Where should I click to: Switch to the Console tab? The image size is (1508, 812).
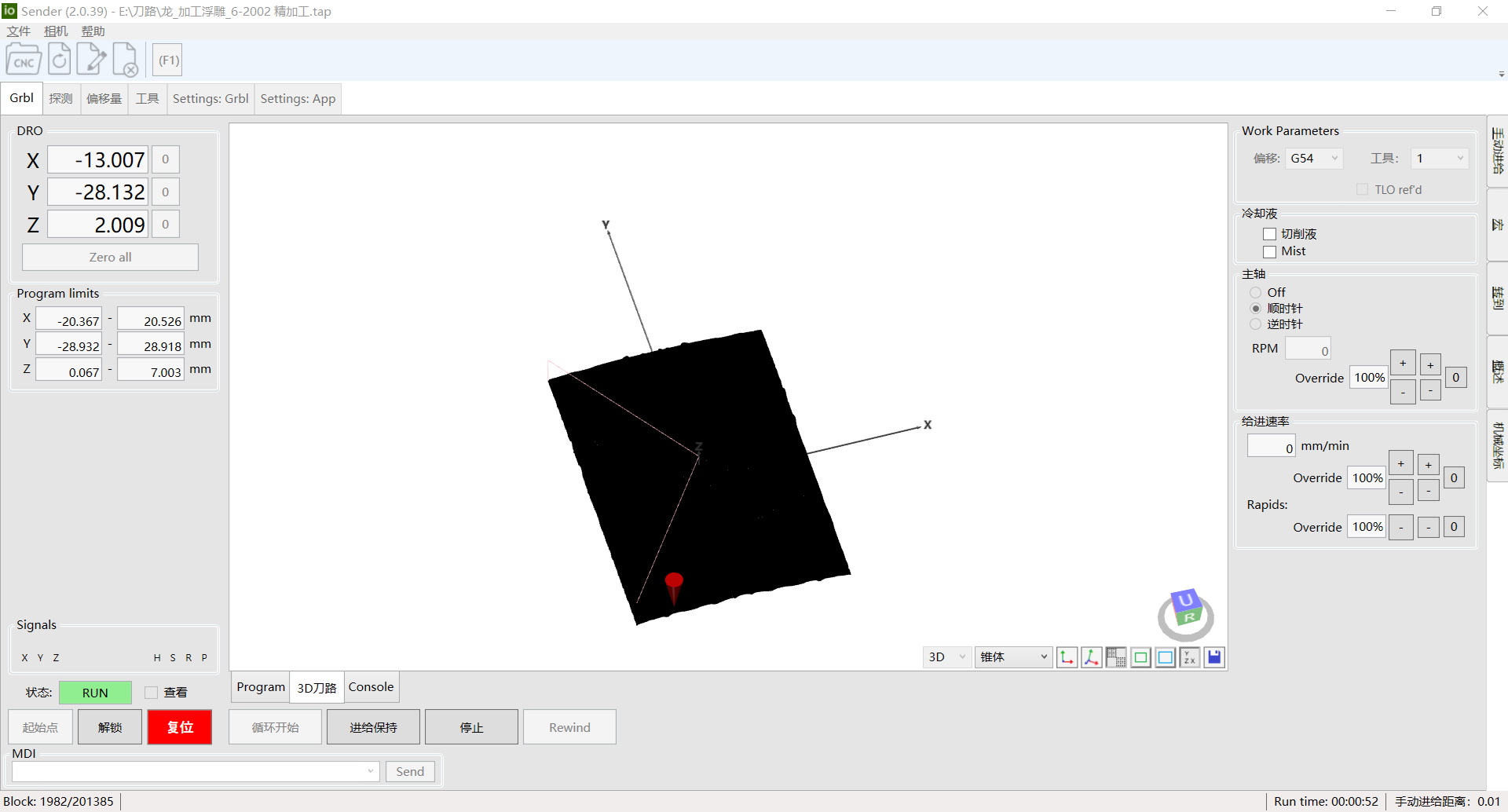point(371,687)
